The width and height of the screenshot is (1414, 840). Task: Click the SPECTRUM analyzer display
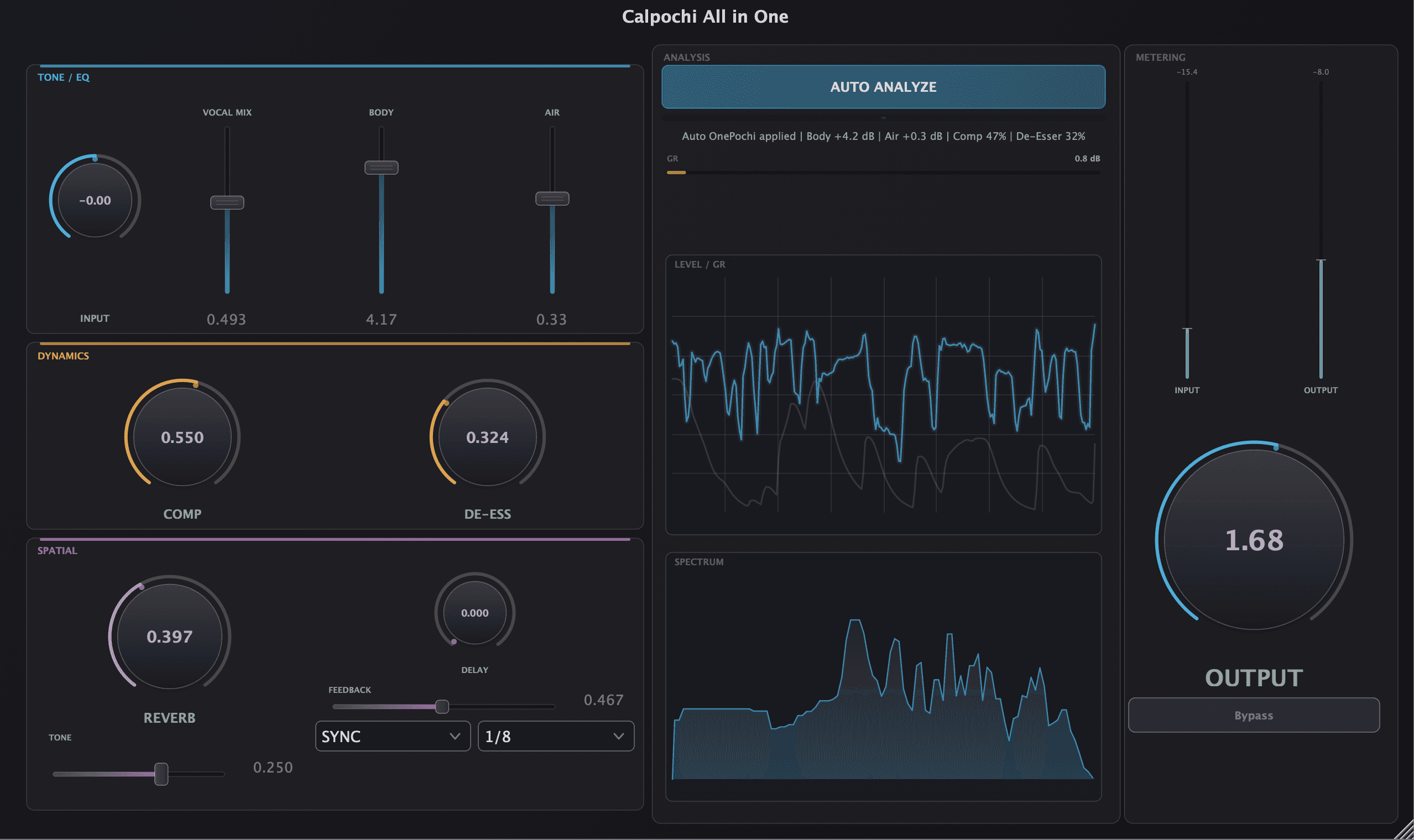(x=883, y=679)
